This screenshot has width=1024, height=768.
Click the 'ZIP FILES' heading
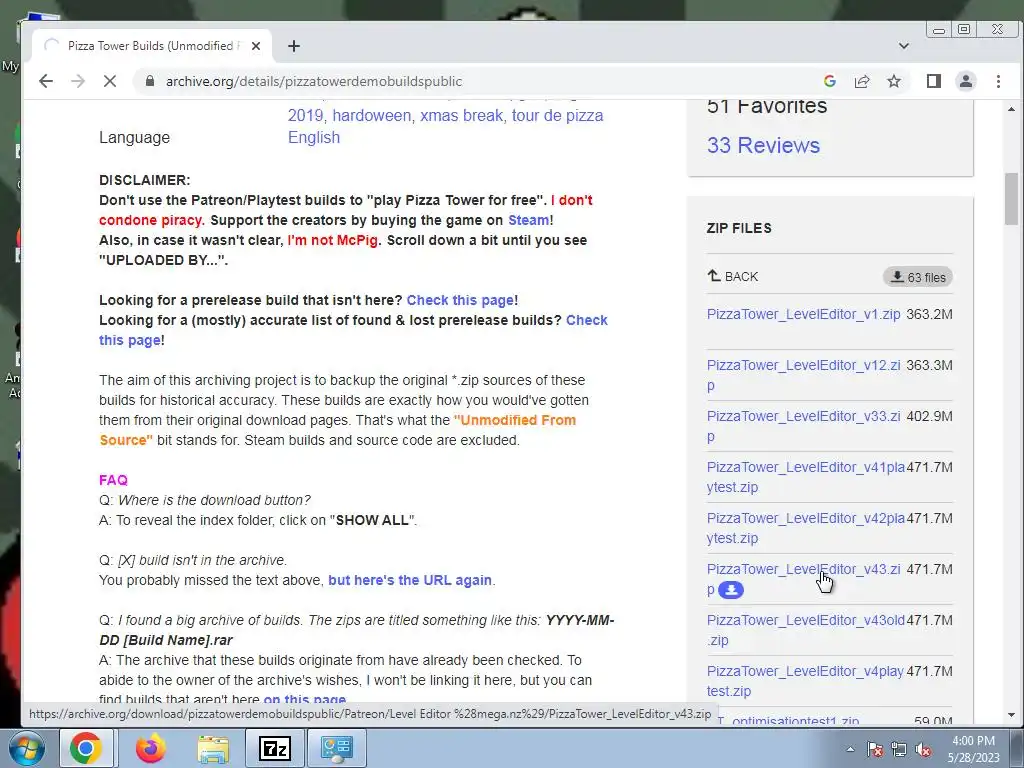739,228
